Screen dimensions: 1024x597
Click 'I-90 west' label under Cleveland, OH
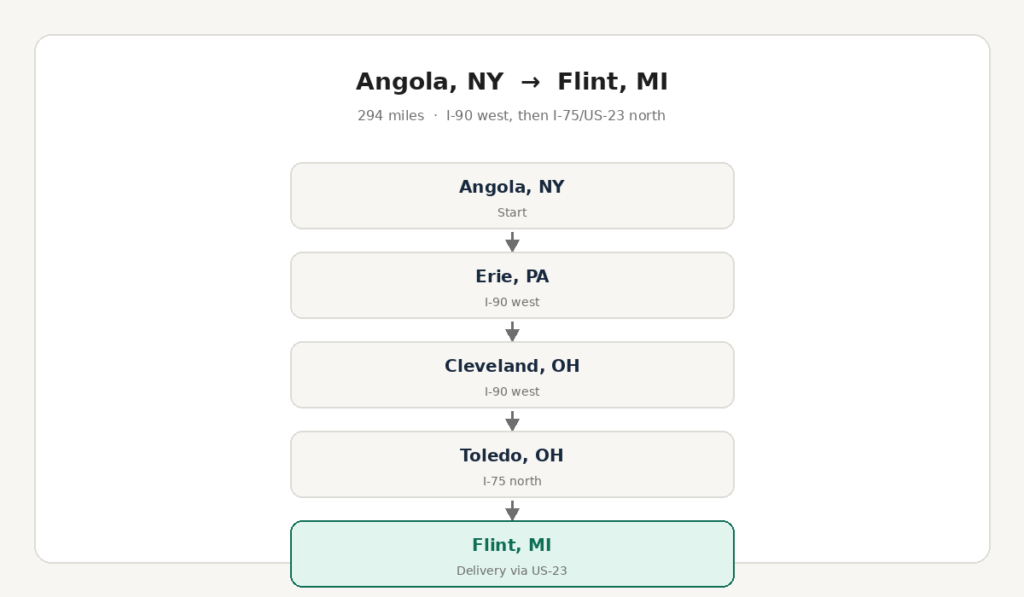click(512, 391)
